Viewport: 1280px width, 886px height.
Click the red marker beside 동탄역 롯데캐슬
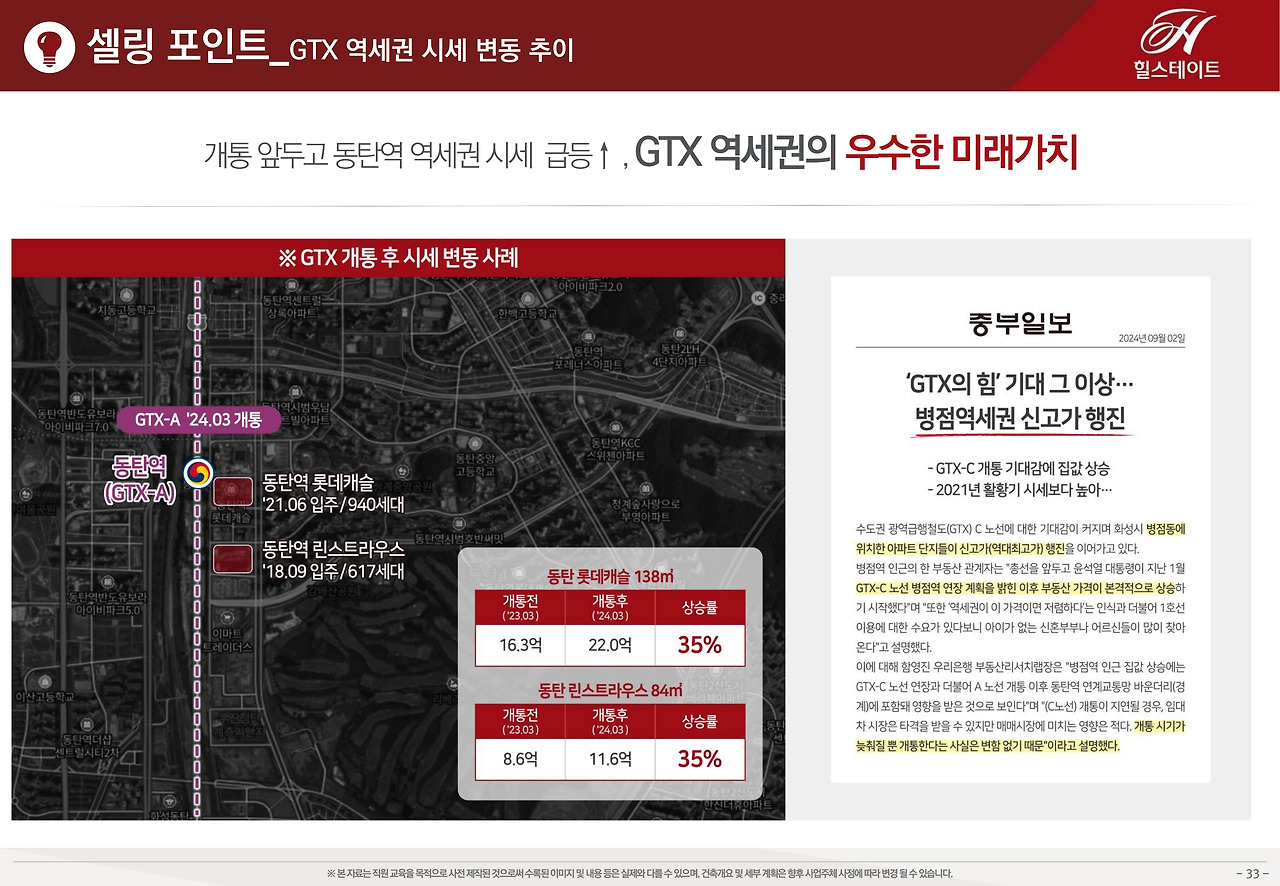click(x=232, y=492)
